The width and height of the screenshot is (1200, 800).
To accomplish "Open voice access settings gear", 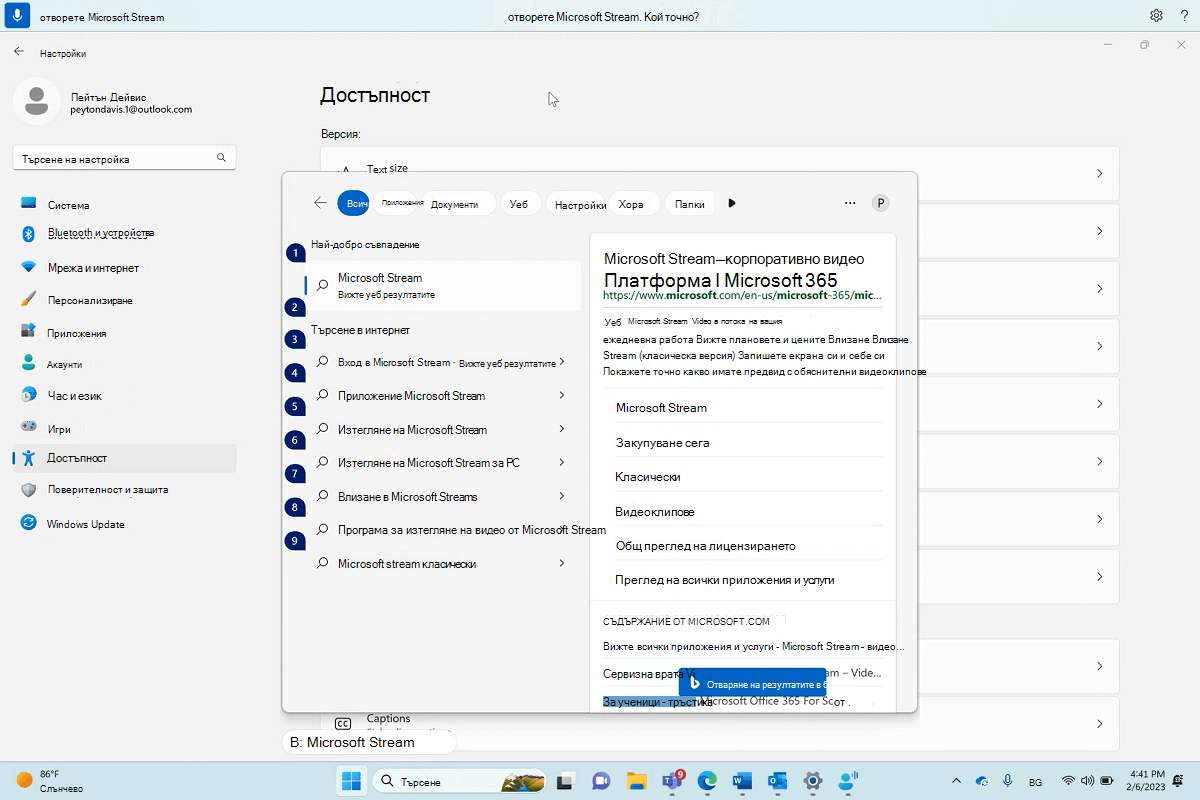I will [x=1156, y=16].
